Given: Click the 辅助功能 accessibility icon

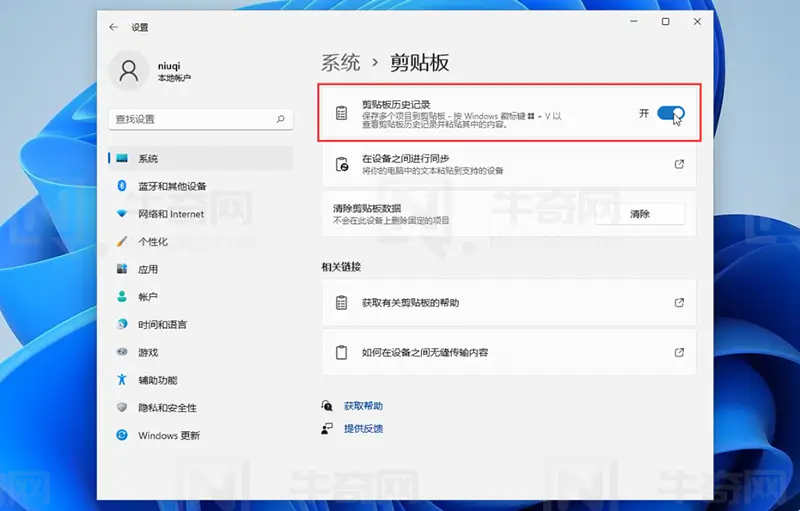Looking at the screenshot, I should tap(122, 379).
